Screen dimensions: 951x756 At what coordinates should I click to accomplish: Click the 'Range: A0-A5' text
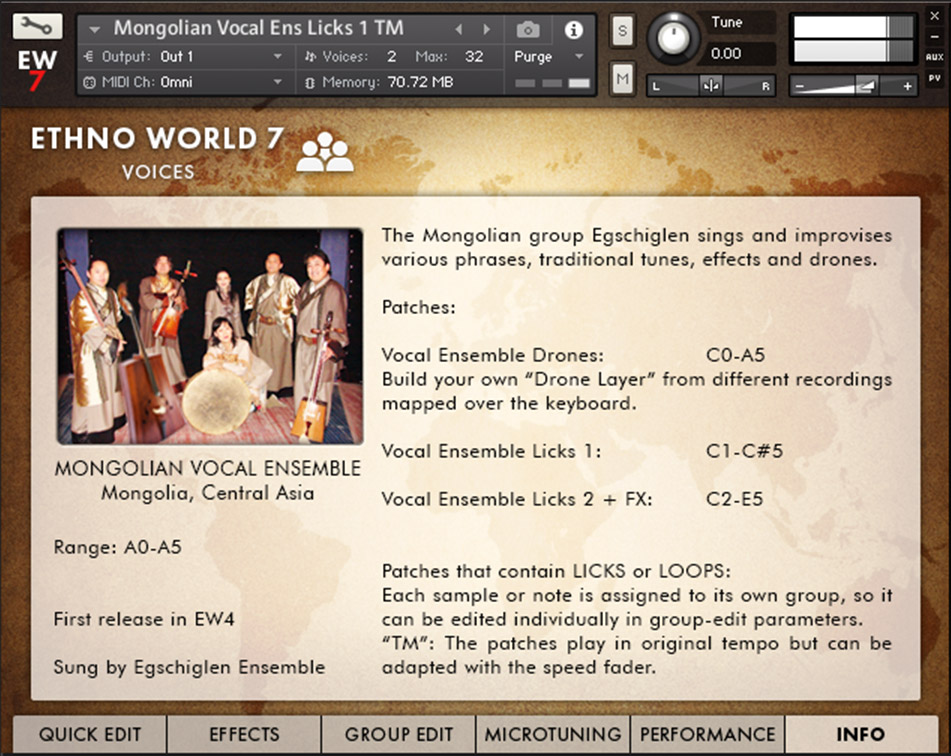point(118,547)
